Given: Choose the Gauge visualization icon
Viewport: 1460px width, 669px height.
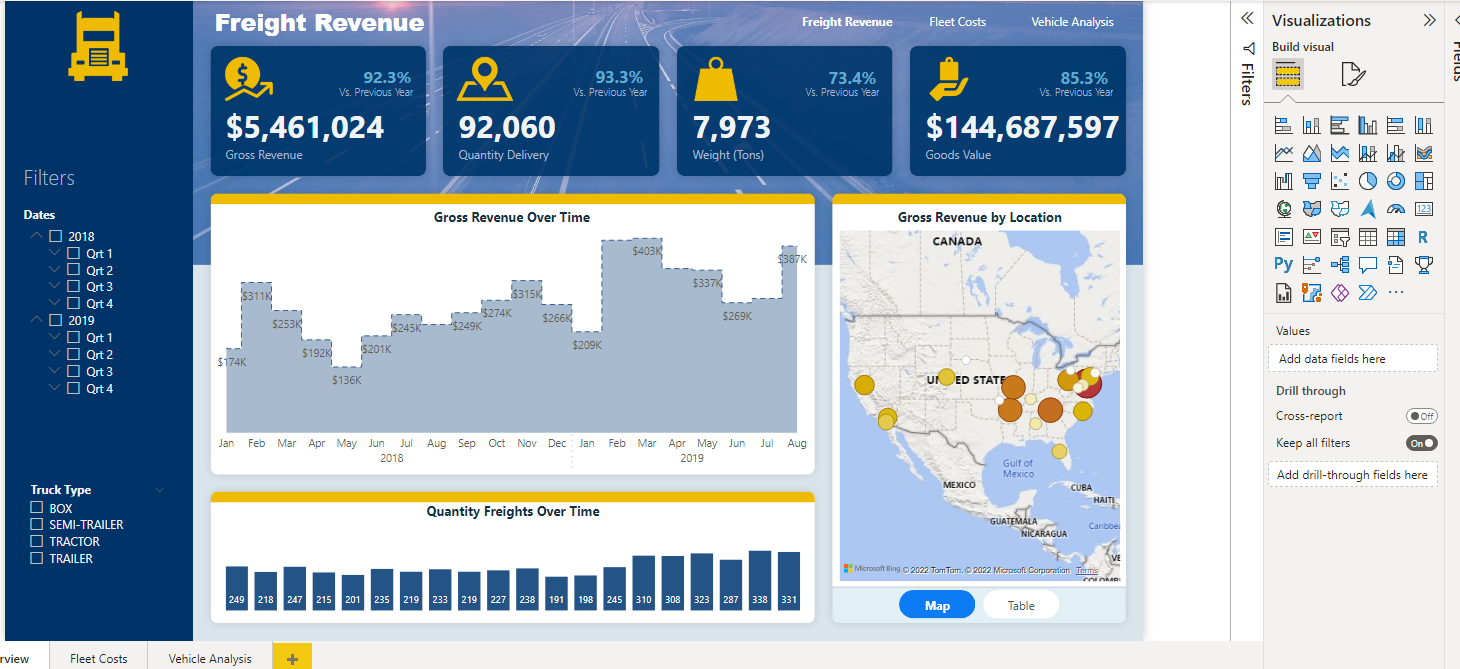Looking at the screenshot, I should (x=1395, y=208).
